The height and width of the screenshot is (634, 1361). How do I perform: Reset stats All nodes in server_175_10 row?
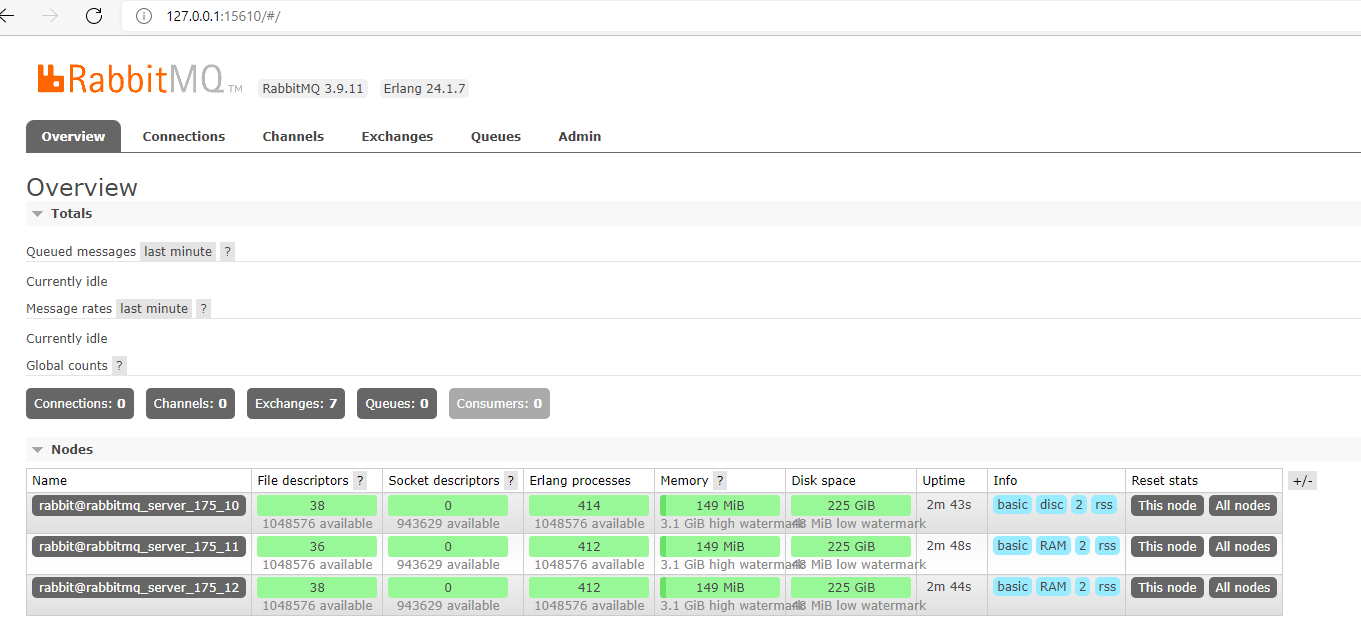[1243, 506]
